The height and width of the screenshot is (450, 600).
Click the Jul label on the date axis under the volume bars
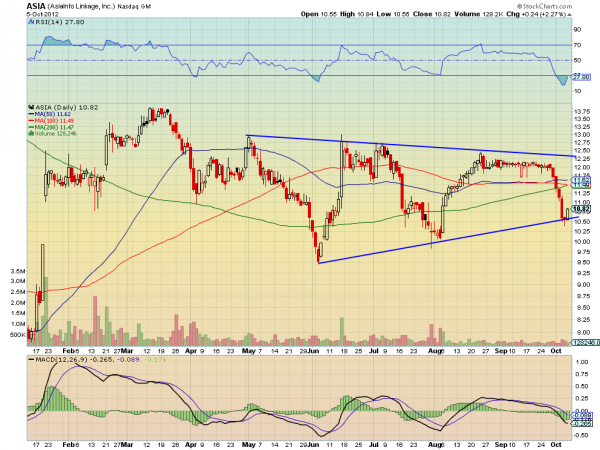pos(374,351)
